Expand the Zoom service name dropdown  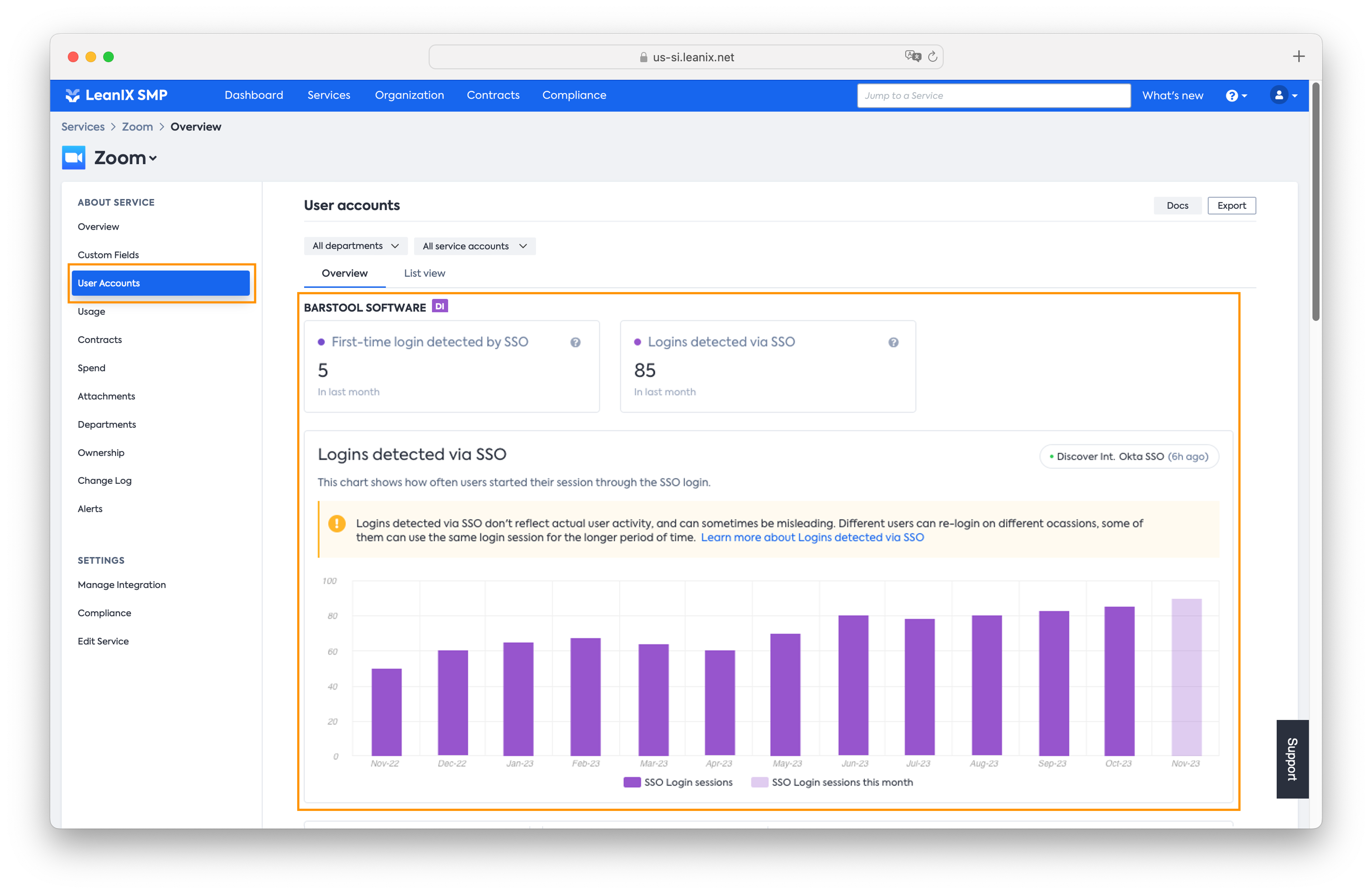(153, 158)
